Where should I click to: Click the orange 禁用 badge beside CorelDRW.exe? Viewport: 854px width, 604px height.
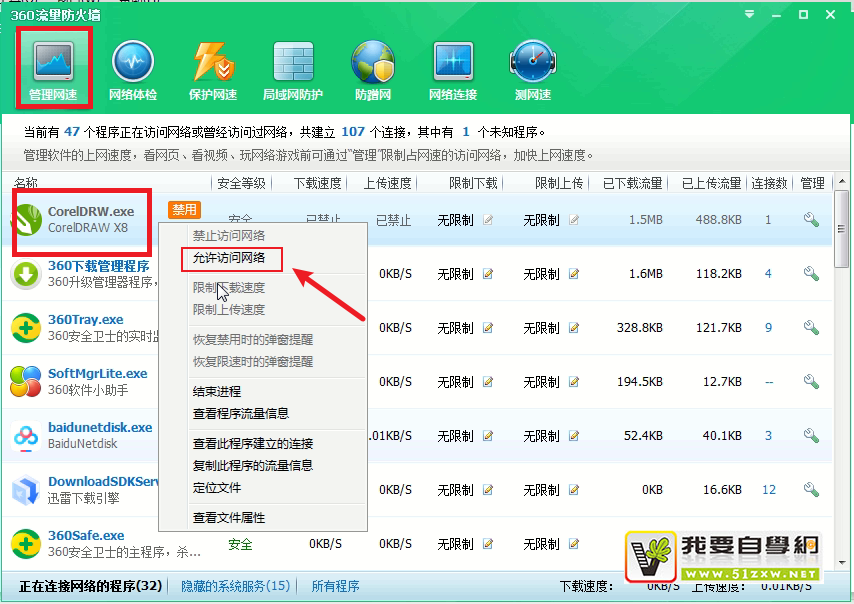click(x=185, y=210)
